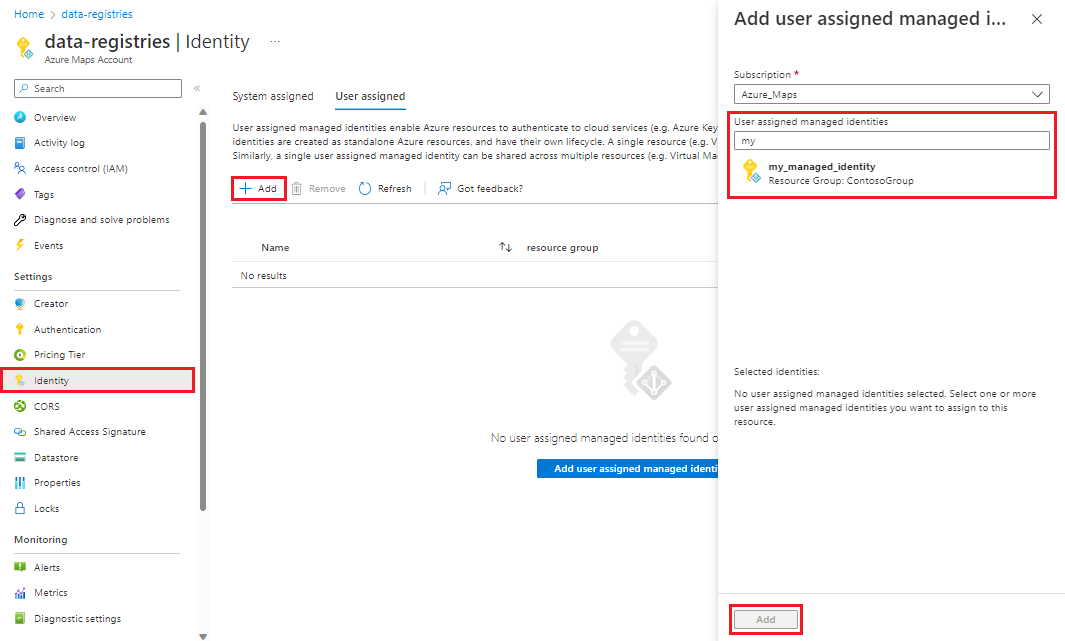Follow the data-registries breadcrumb link
Viewport: 1065px width, 641px height.
[x=97, y=14]
